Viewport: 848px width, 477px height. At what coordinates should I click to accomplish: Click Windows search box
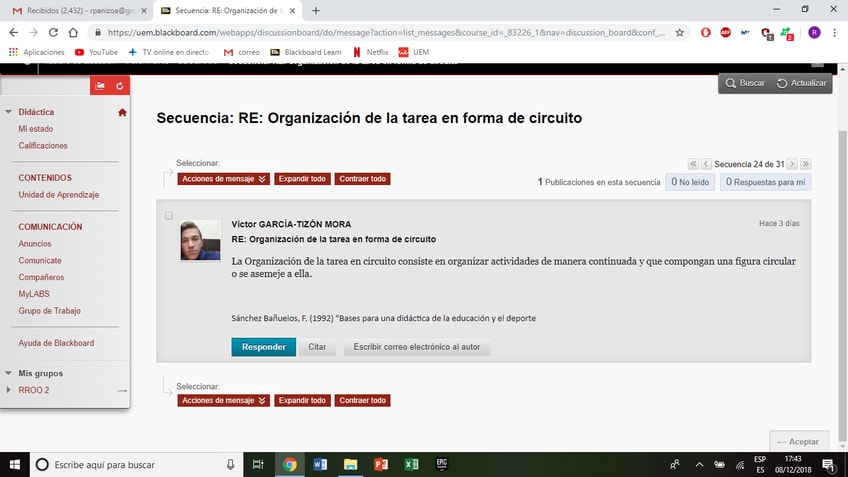point(136,465)
